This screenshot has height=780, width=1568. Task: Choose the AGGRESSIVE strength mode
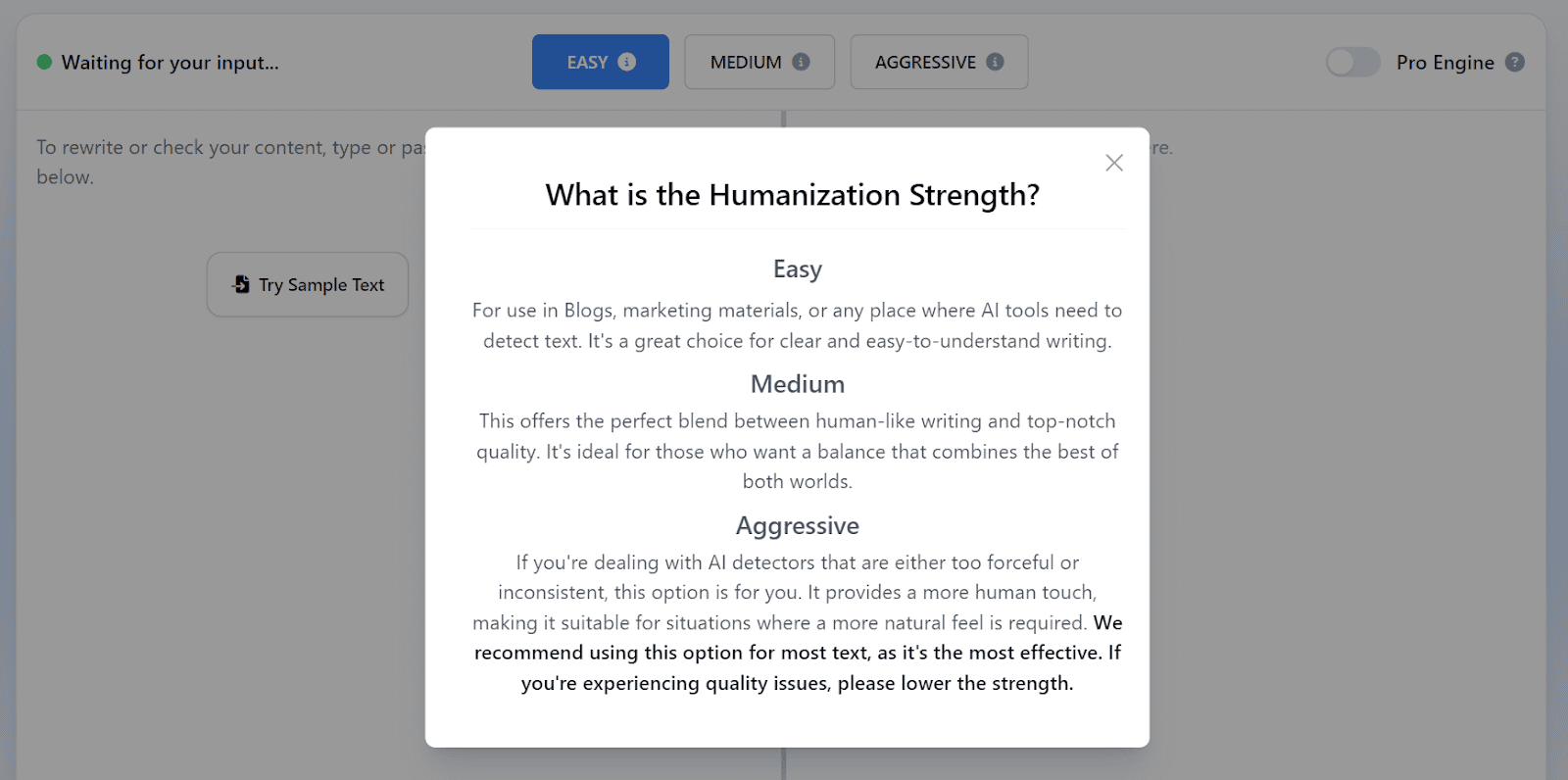point(925,63)
